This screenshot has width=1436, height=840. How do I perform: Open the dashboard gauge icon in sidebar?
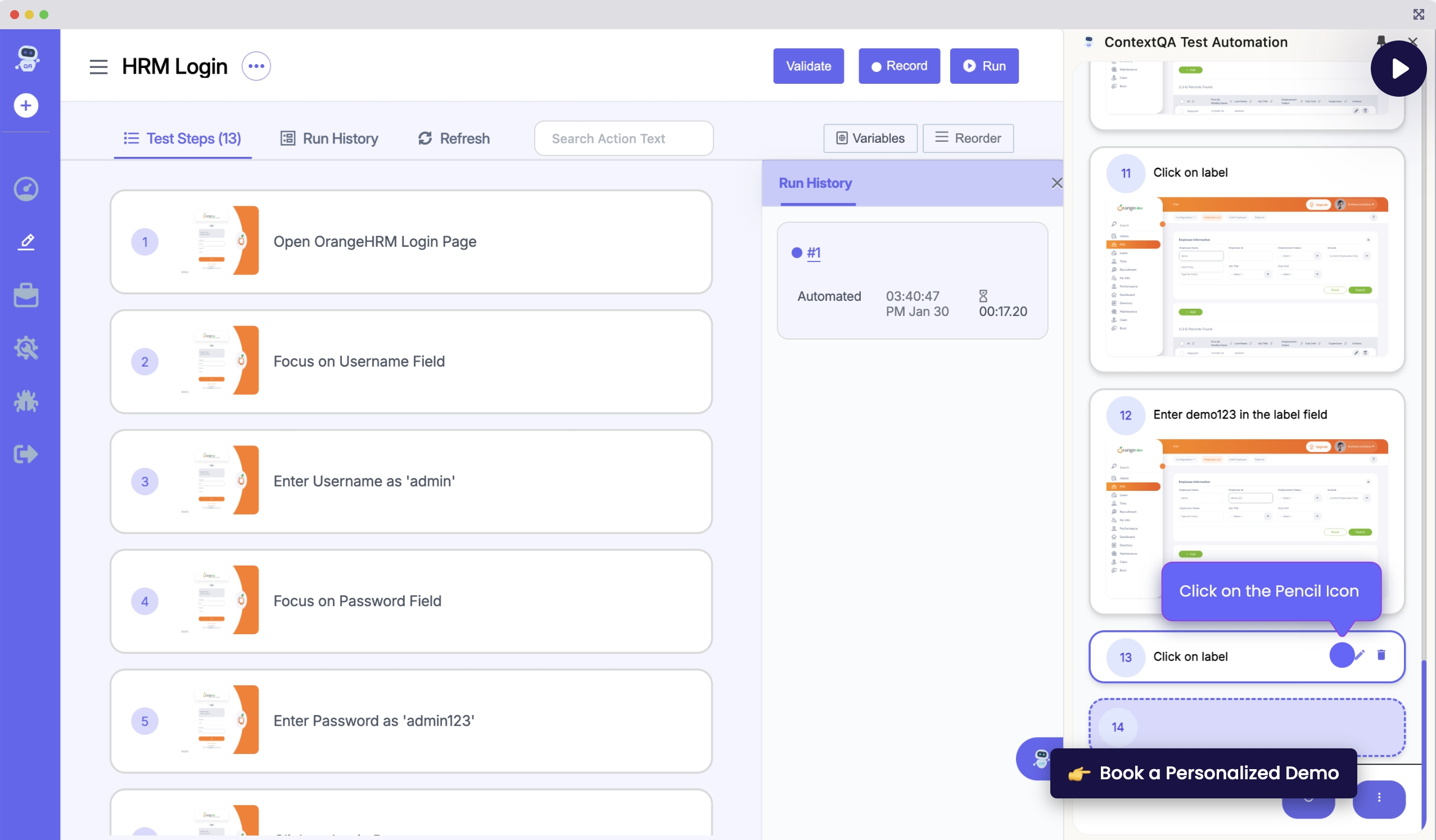click(26, 189)
